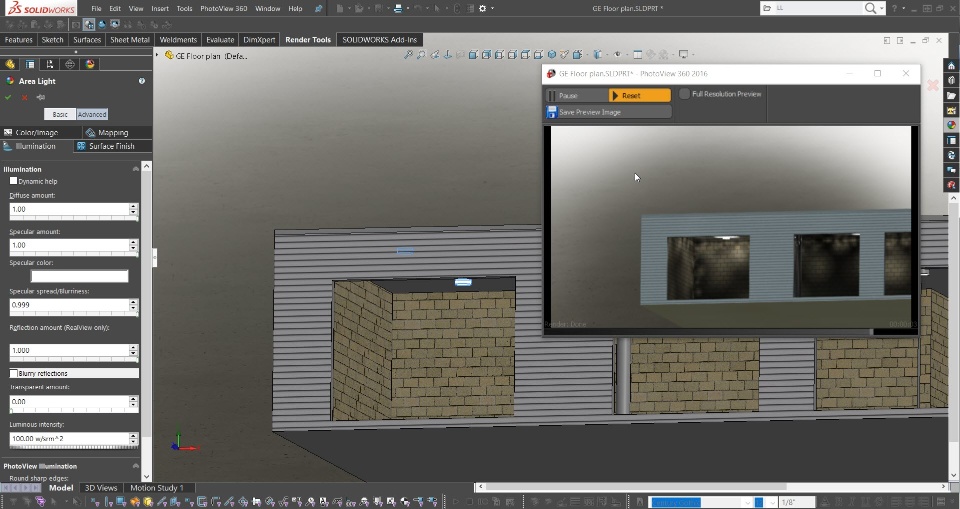Click the Print icon in top toolbar
Screen dimensions: 960x509
pyautogui.click(x=398, y=9)
